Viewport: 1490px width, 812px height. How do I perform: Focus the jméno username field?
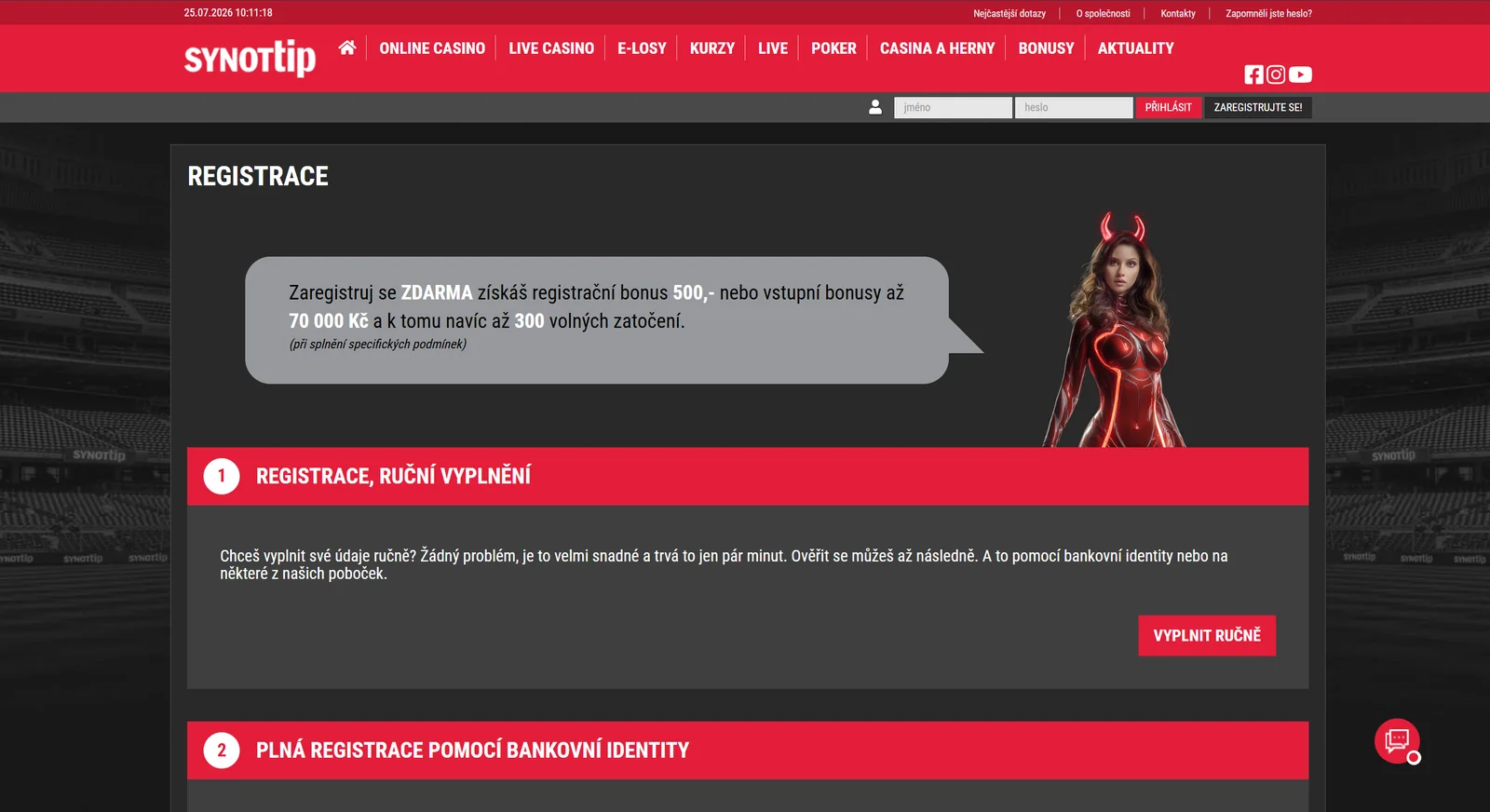953,107
